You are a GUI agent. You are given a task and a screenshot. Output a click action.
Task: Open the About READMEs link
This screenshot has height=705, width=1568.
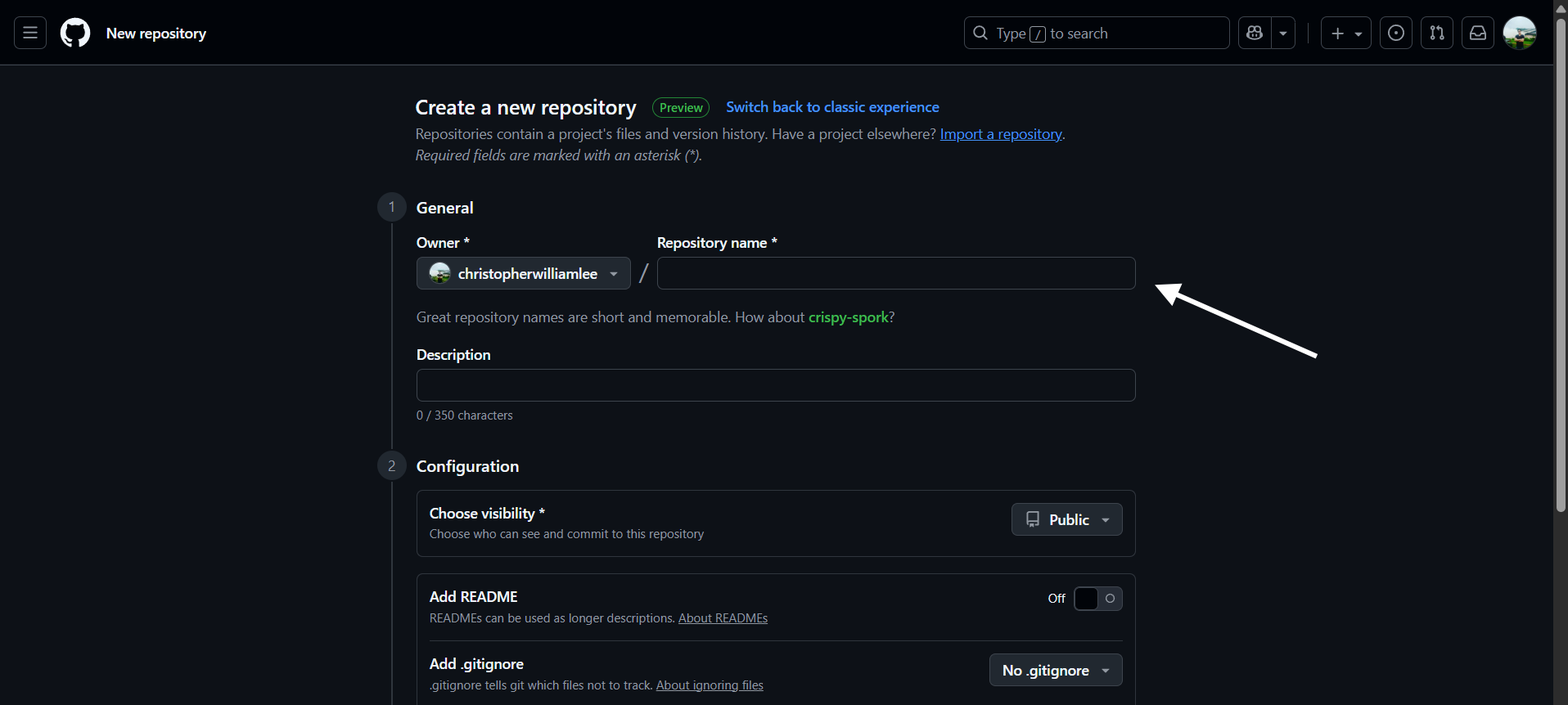tap(723, 618)
